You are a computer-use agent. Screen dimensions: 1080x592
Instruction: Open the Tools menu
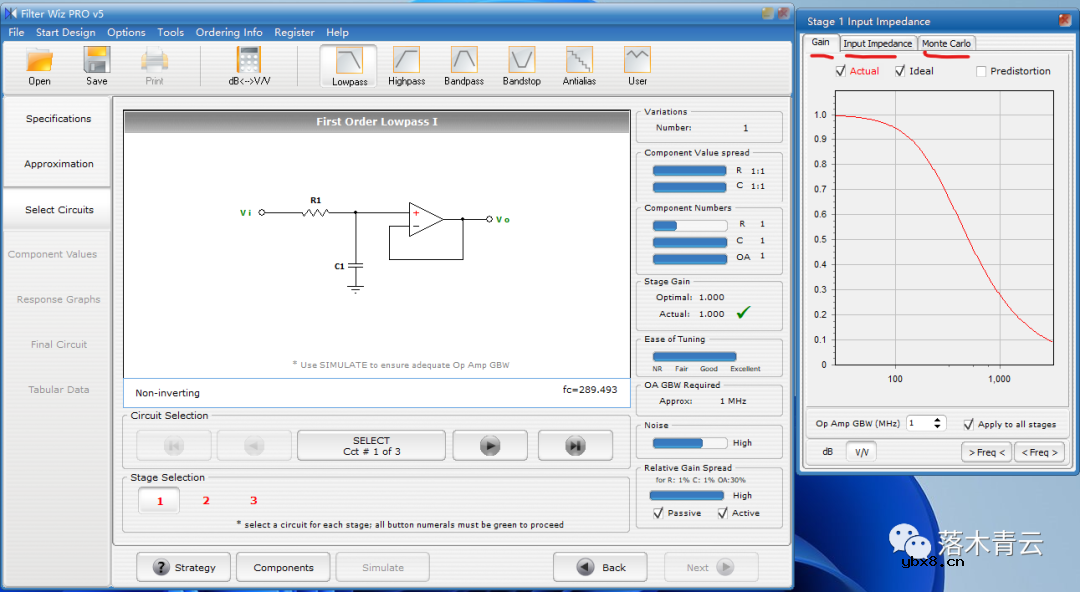coord(170,32)
